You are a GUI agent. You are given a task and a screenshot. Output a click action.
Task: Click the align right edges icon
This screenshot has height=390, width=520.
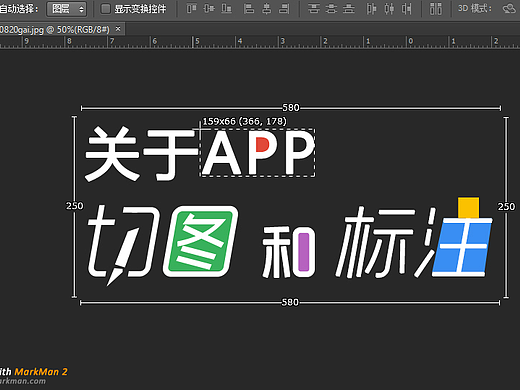(284, 9)
